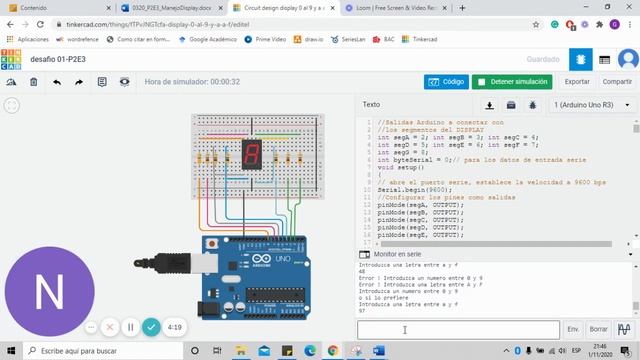Bookmark the page with star icon

(x=536, y=24)
